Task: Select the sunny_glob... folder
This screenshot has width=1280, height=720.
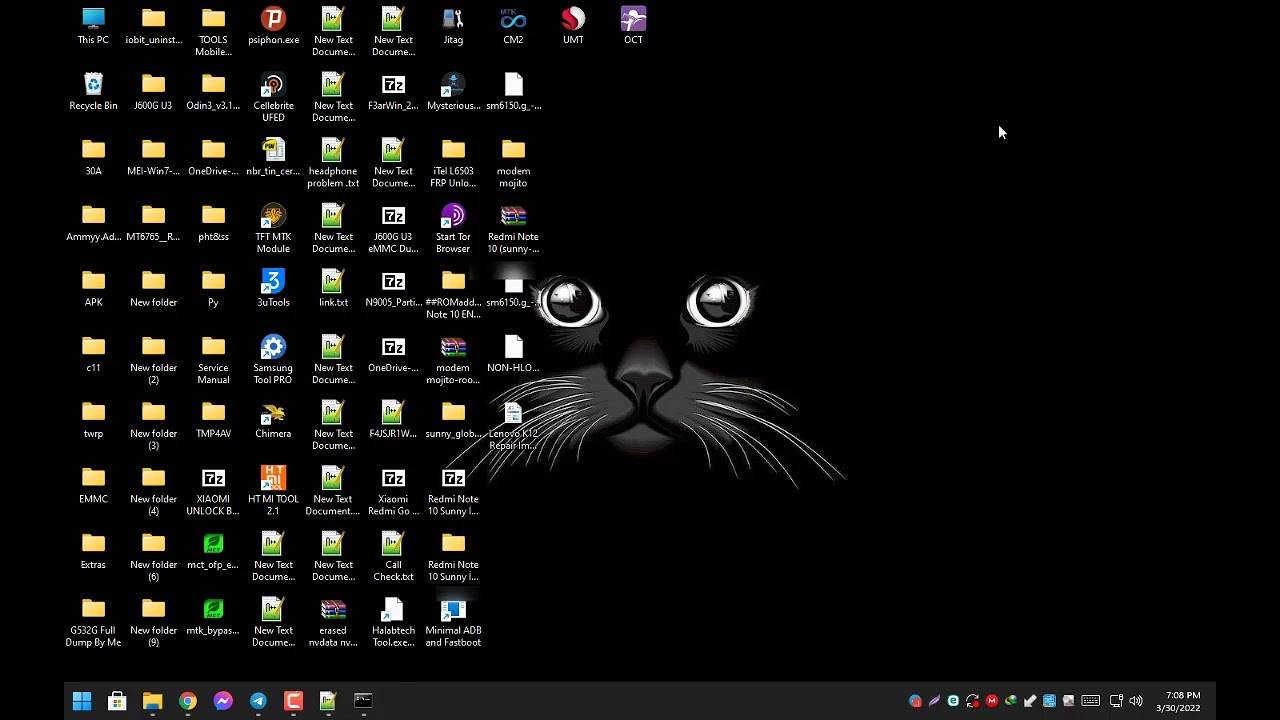Action: pyautogui.click(x=453, y=420)
